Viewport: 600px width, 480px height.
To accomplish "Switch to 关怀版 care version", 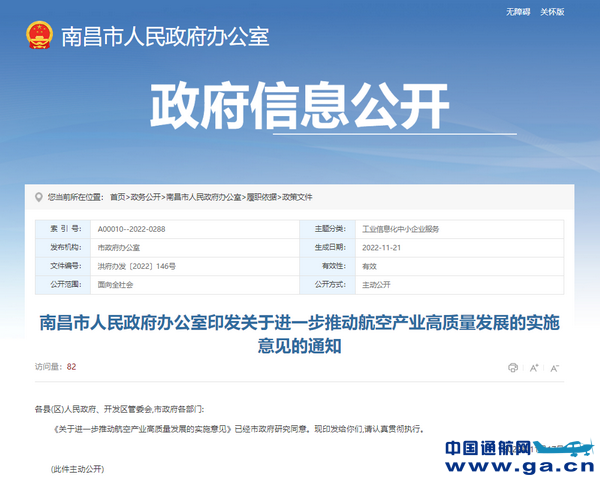I will pos(552,12).
